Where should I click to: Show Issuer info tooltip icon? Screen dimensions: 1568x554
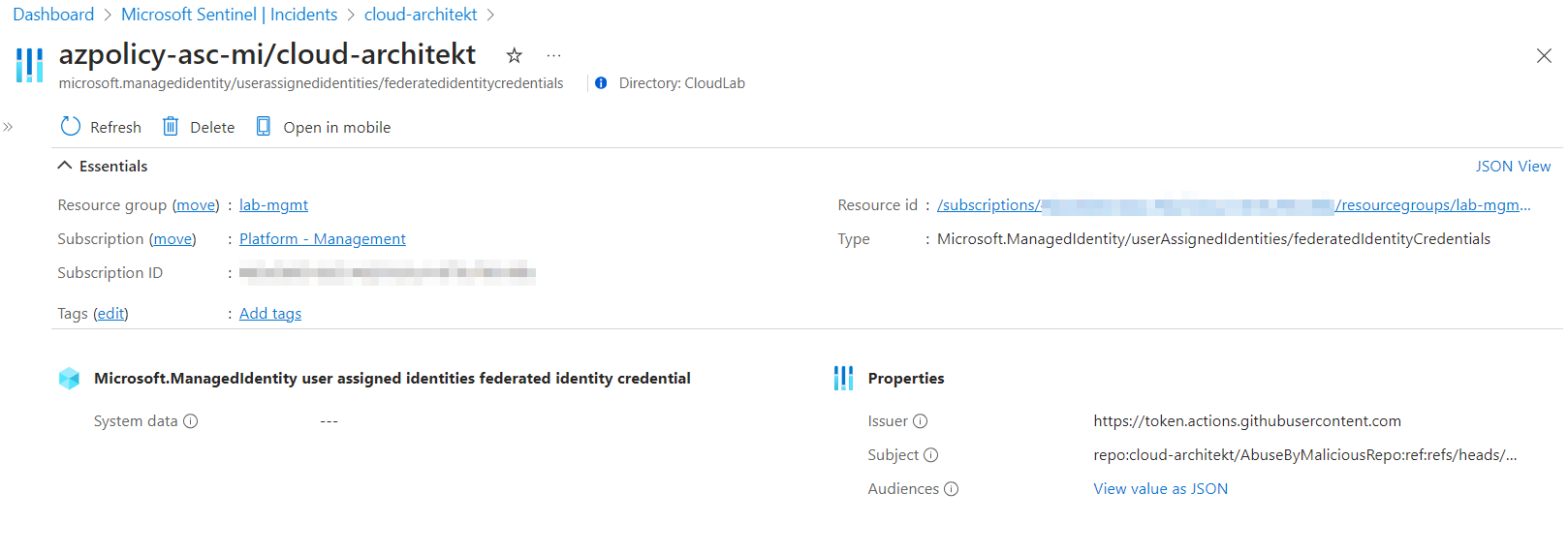point(921,421)
